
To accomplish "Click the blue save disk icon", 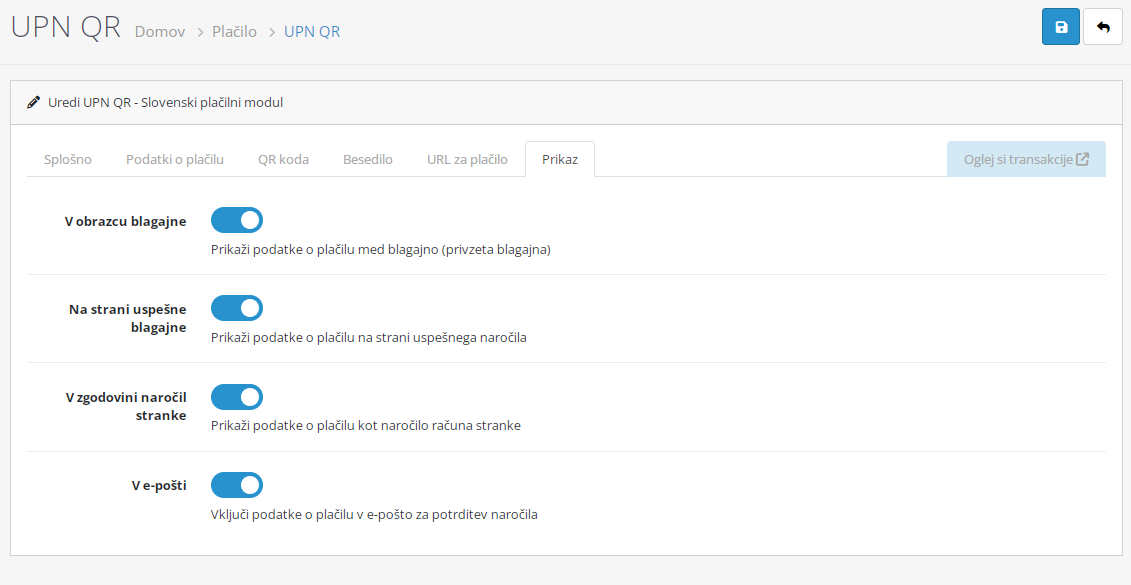I will (1061, 27).
